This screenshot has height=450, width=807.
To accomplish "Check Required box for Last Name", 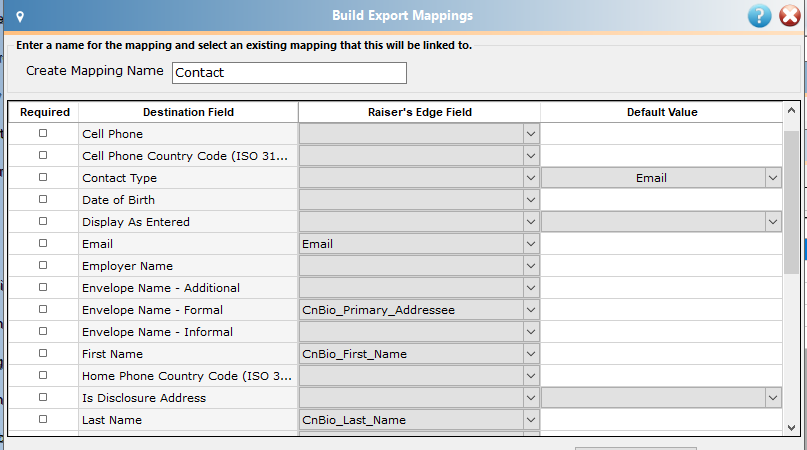I will (x=43, y=419).
